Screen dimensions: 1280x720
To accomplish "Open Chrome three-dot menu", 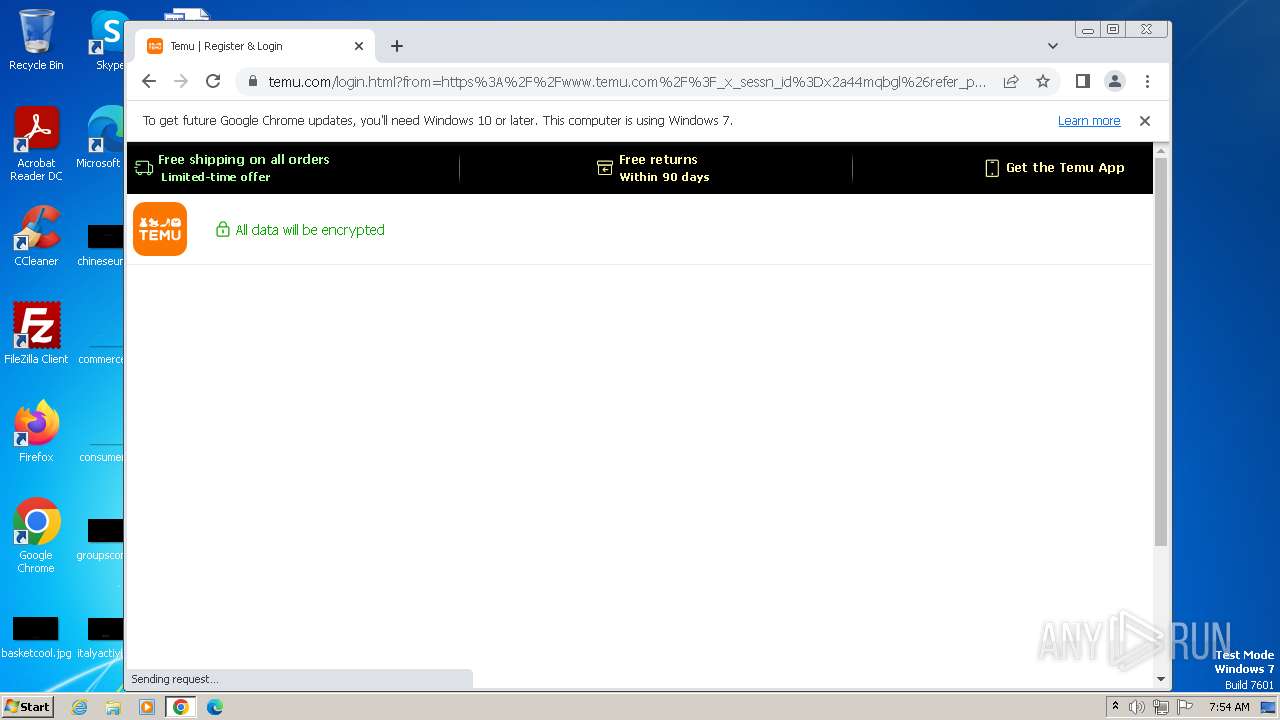I will coord(1147,81).
